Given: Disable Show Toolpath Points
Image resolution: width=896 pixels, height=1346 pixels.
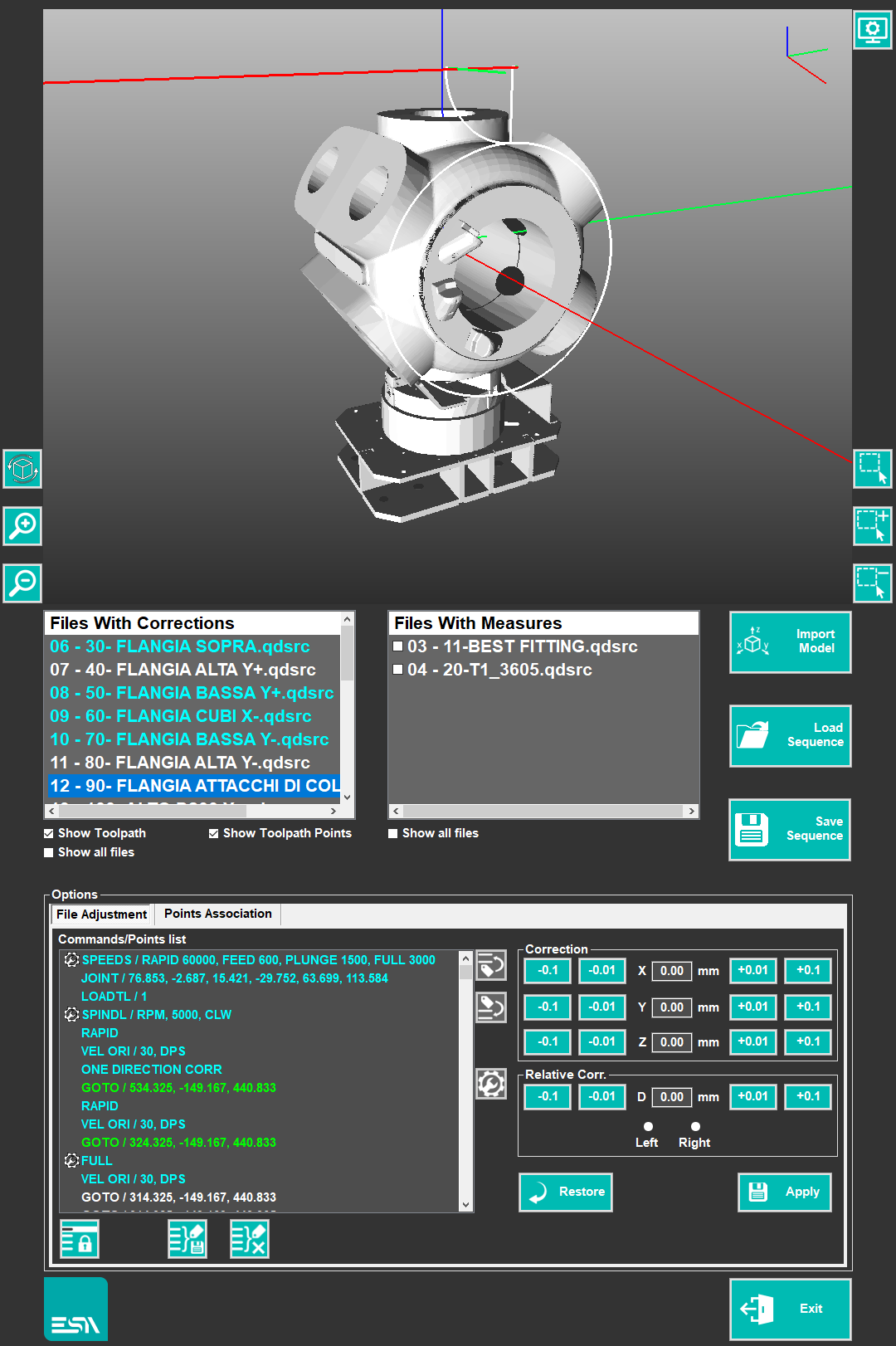Looking at the screenshot, I should click(214, 833).
